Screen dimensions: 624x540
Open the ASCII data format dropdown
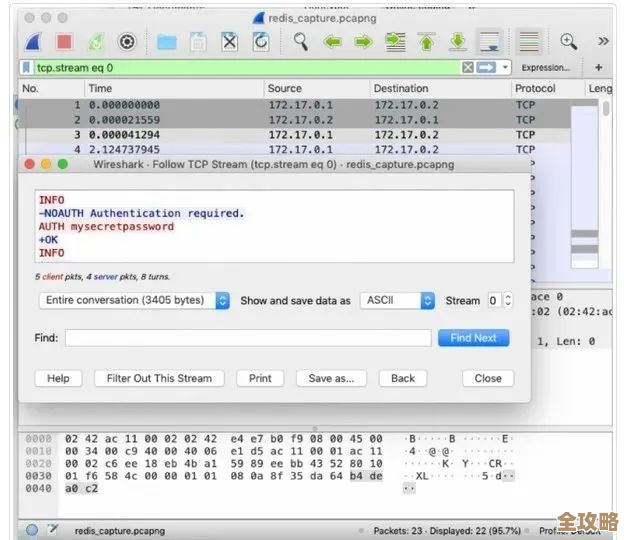pos(398,300)
